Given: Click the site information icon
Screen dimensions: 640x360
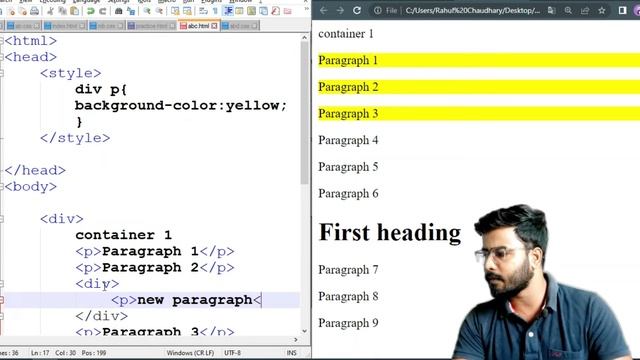Looking at the screenshot, I should 378,10.
